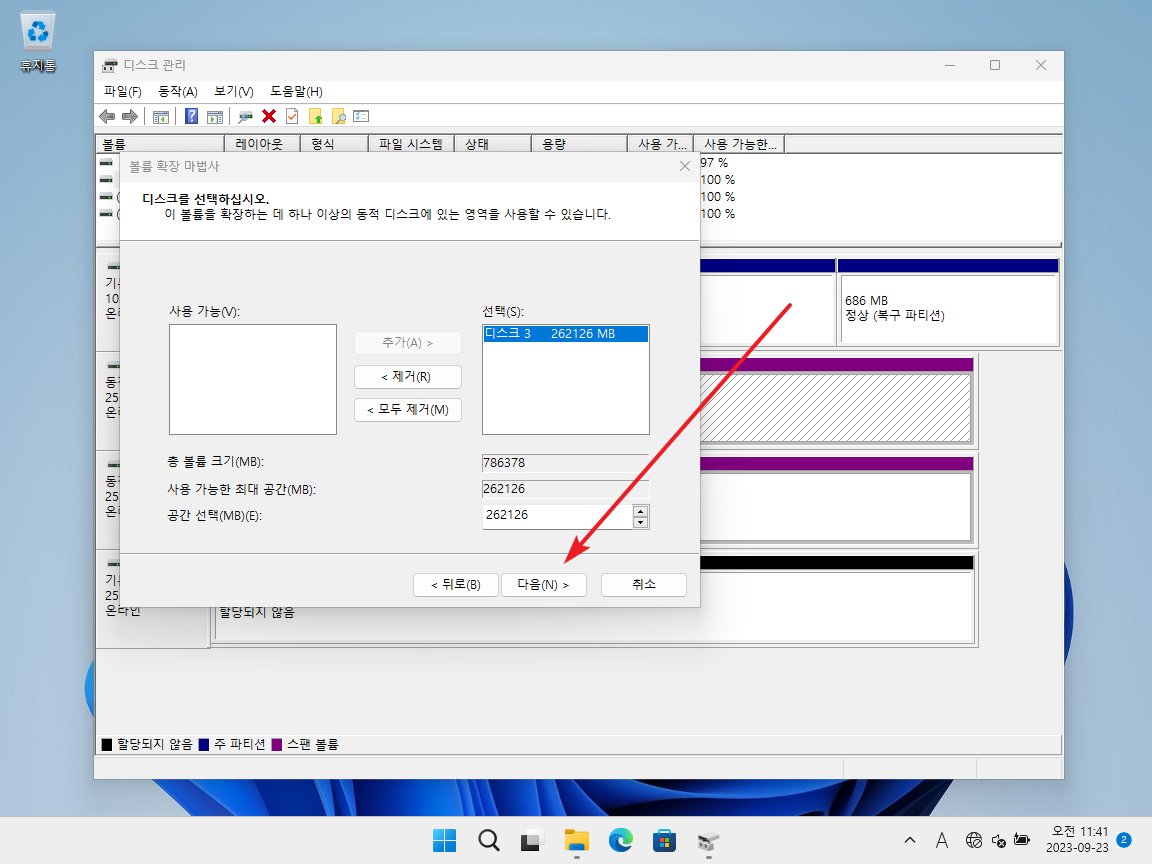1152x864 pixels.
Task: Open taskbar Search icon
Action: tap(489, 840)
